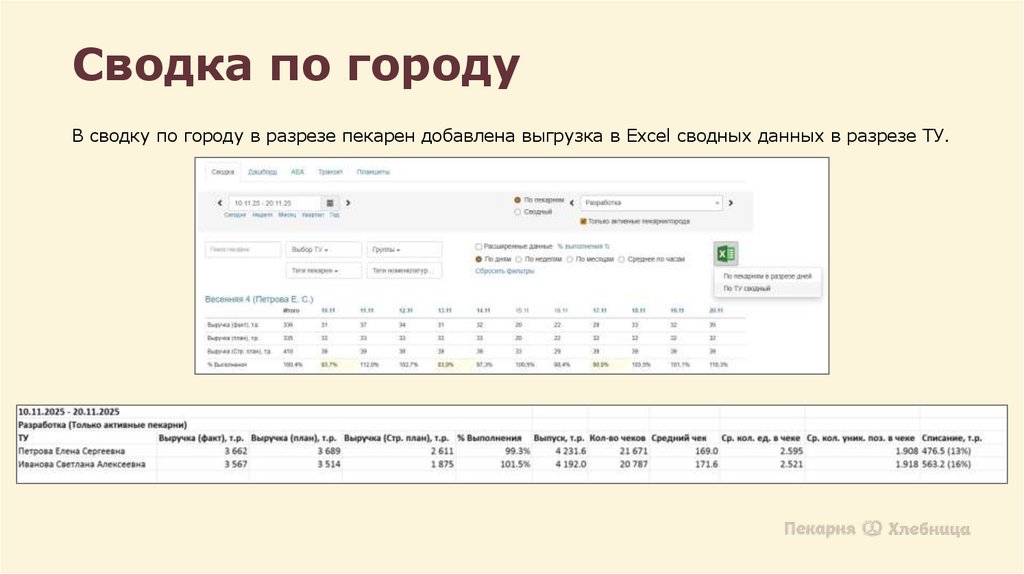Open the Excel export icon

click(x=726, y=253)
